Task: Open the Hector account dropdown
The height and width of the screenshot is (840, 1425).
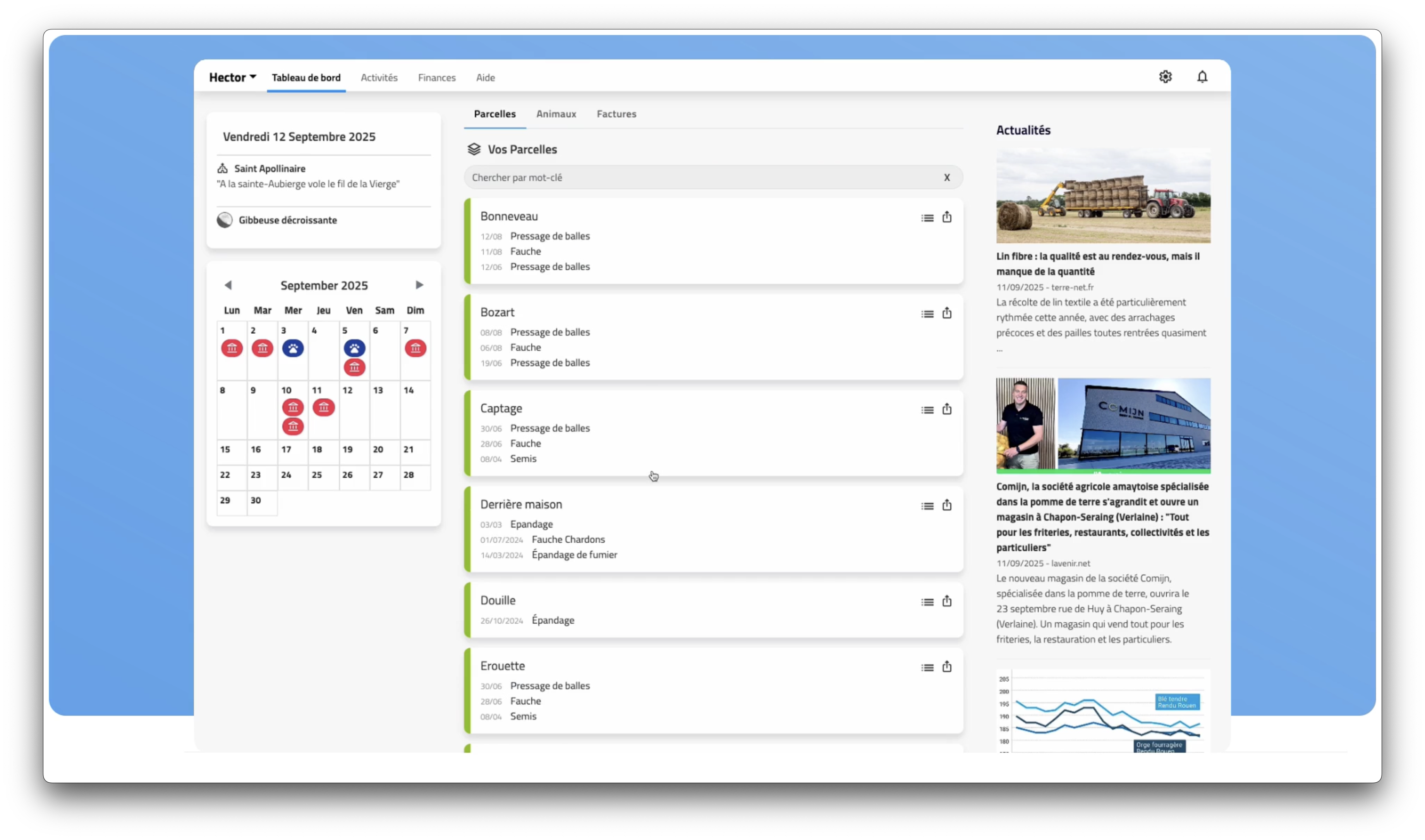Action: [x=233, y=77]
